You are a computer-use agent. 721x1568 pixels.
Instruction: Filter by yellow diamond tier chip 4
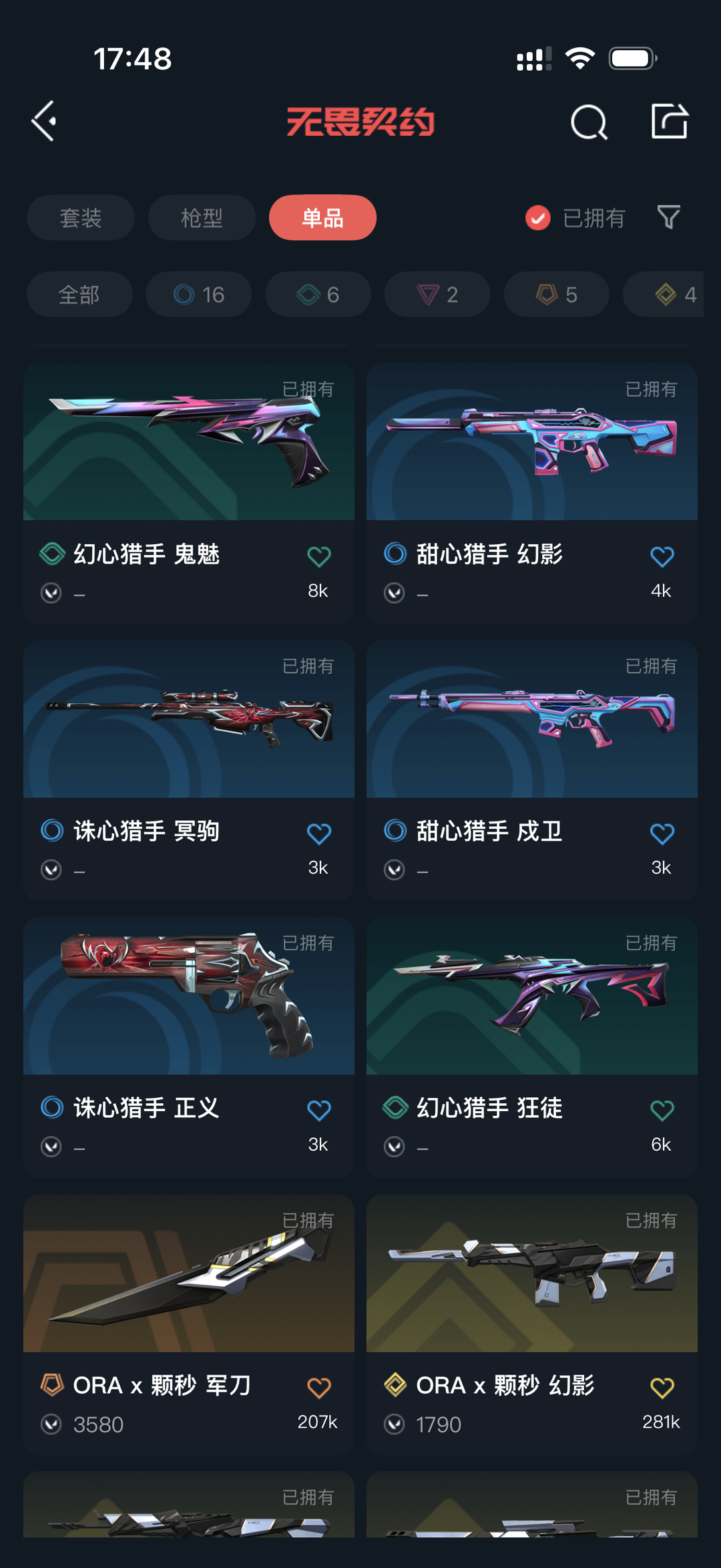tap(664, 295)
